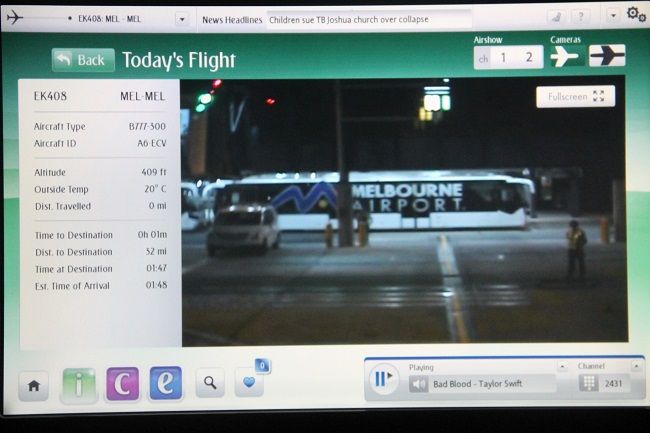The width and height of the screenshot is (650, 433).
Task: Click the Melbourne Airport camera video feed
Action: coord(404,211)
